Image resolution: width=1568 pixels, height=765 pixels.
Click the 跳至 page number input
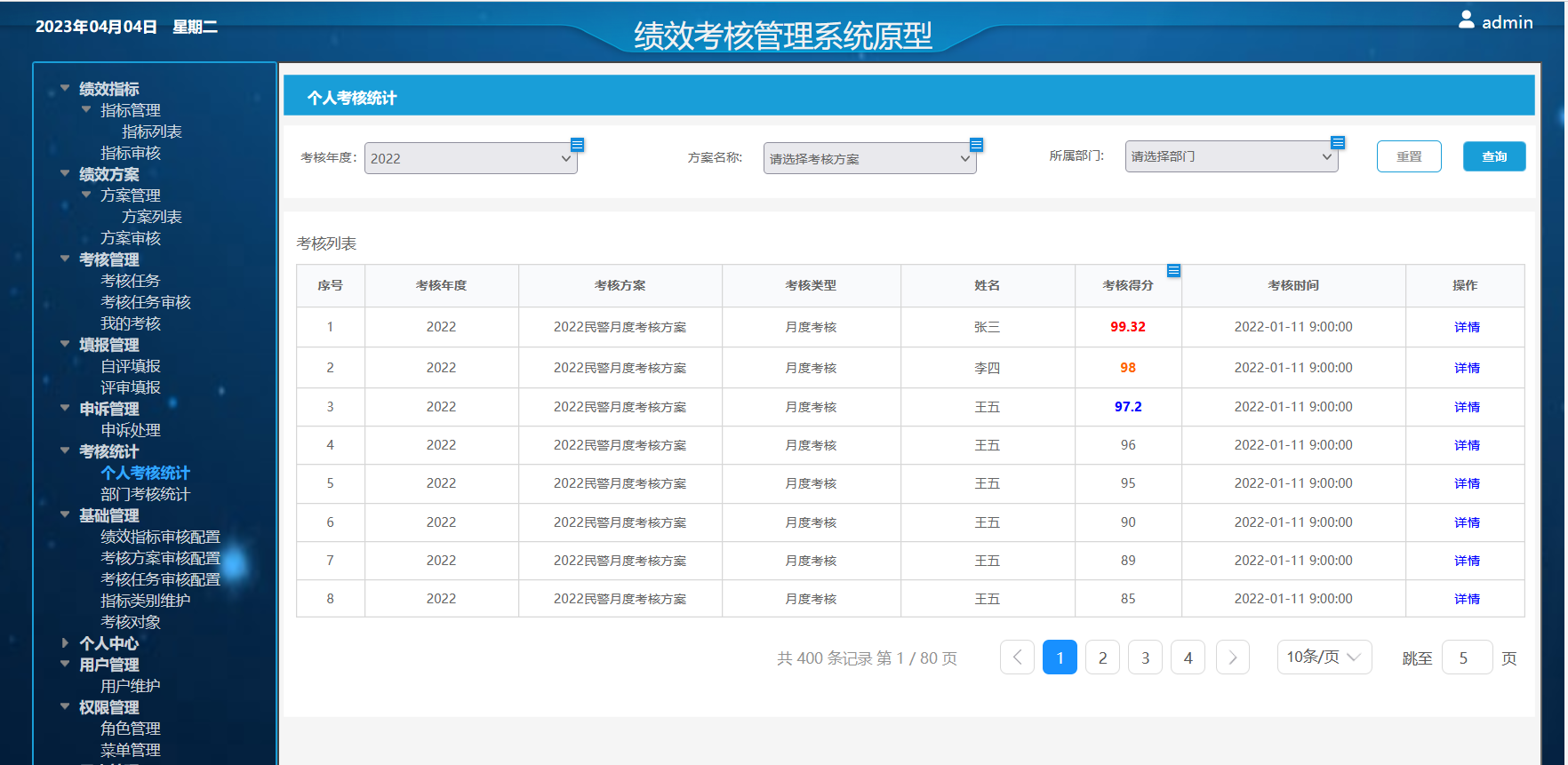[1467, 657]
